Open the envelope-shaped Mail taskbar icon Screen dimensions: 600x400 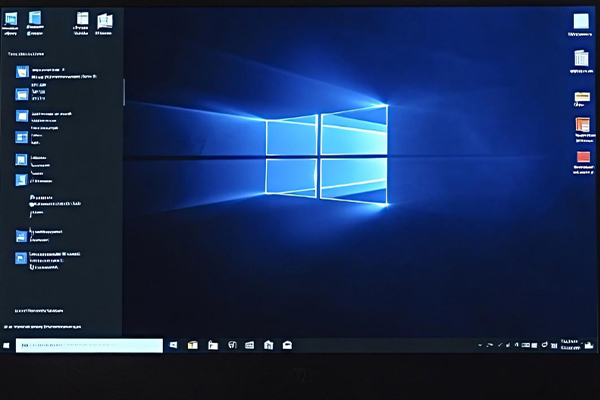pyautogui.click(x=287, y=345)
